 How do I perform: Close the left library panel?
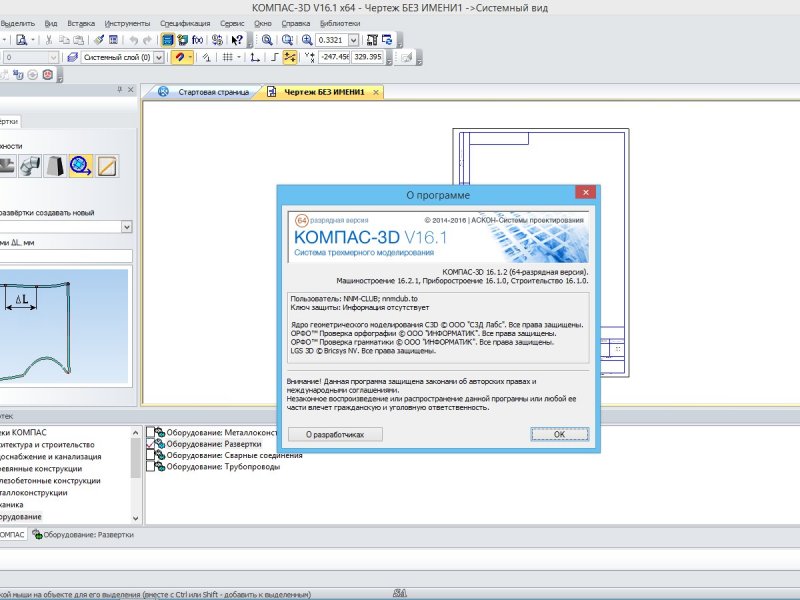131,90
